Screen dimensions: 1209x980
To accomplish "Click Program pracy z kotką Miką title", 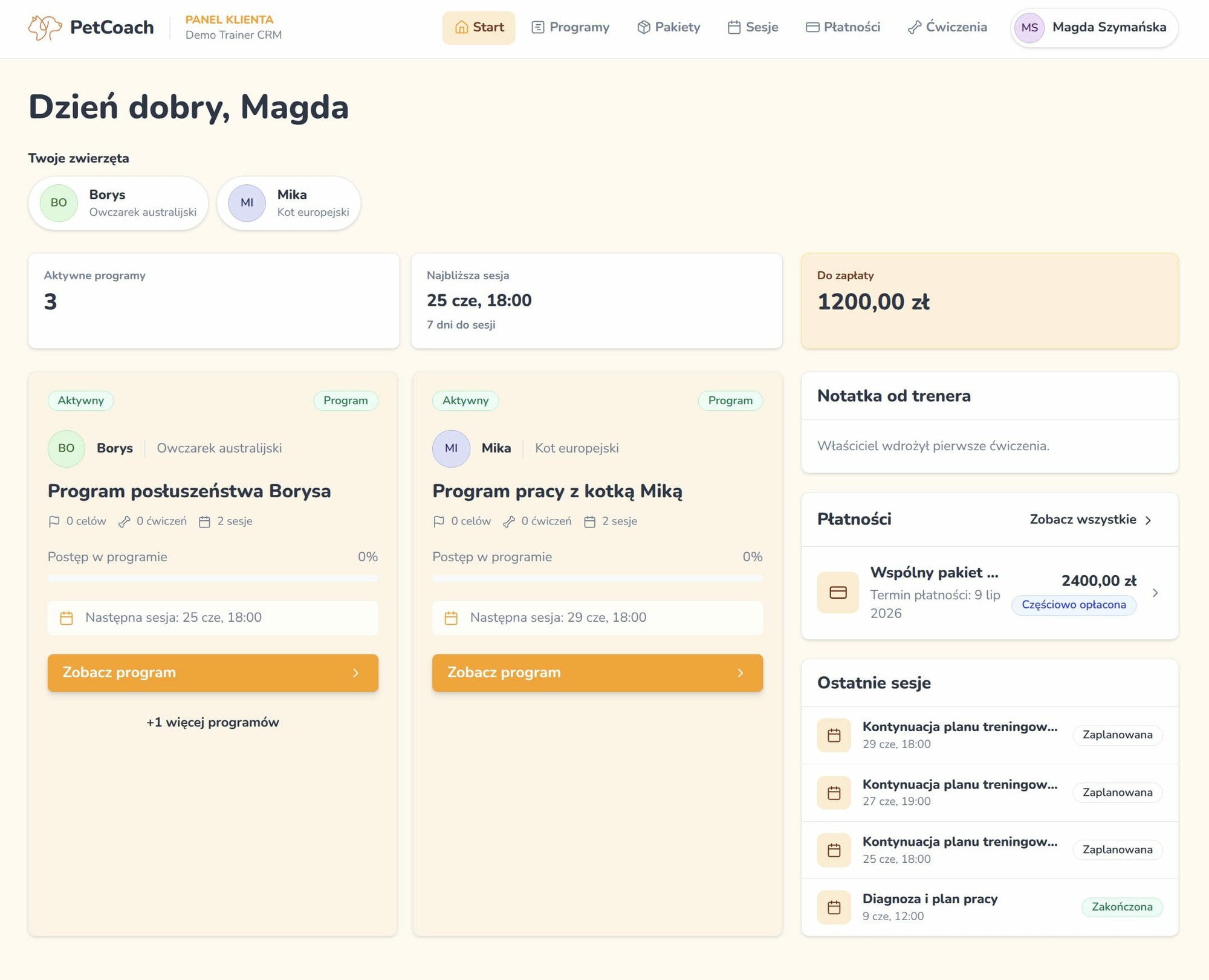I will tap(557, 491).
